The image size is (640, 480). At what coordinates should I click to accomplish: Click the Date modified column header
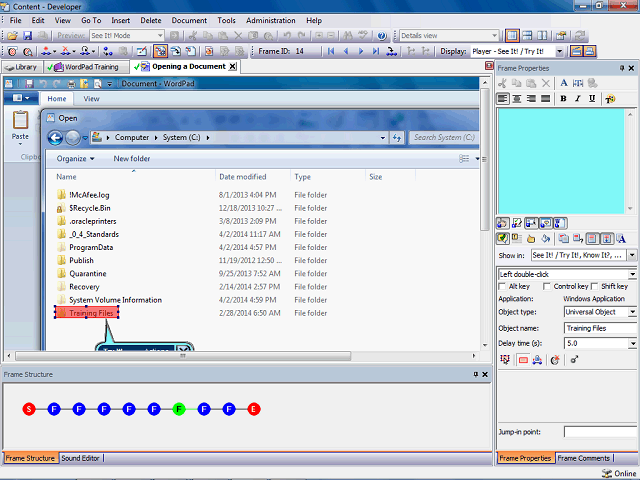[x=243, y=177]
